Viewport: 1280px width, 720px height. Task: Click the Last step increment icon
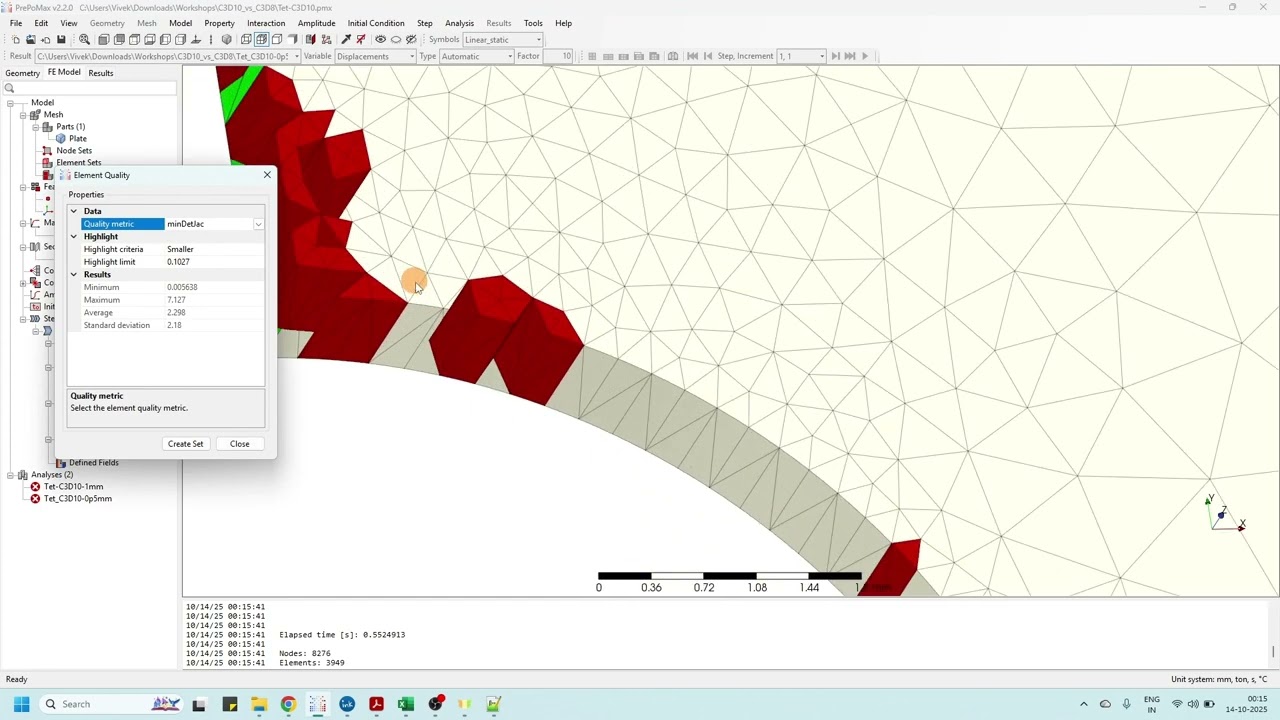click(850, 56)
